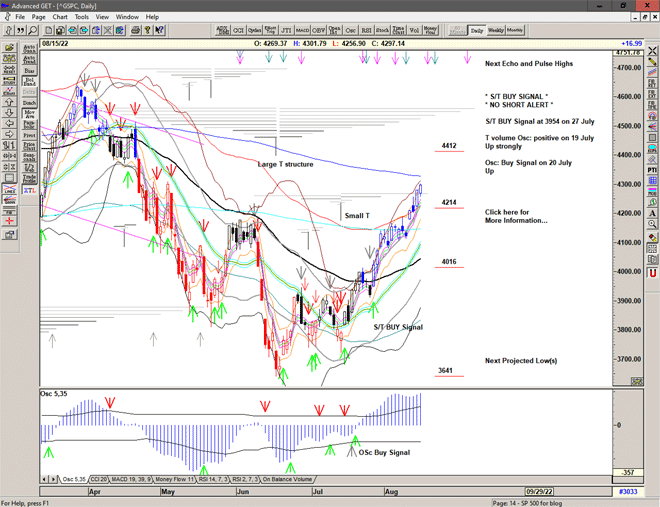The height and width of the screenshot is (507, 660).
Task: Toggle the Auto Trend button
Action: pyautogui.click(x=29, y=58)
